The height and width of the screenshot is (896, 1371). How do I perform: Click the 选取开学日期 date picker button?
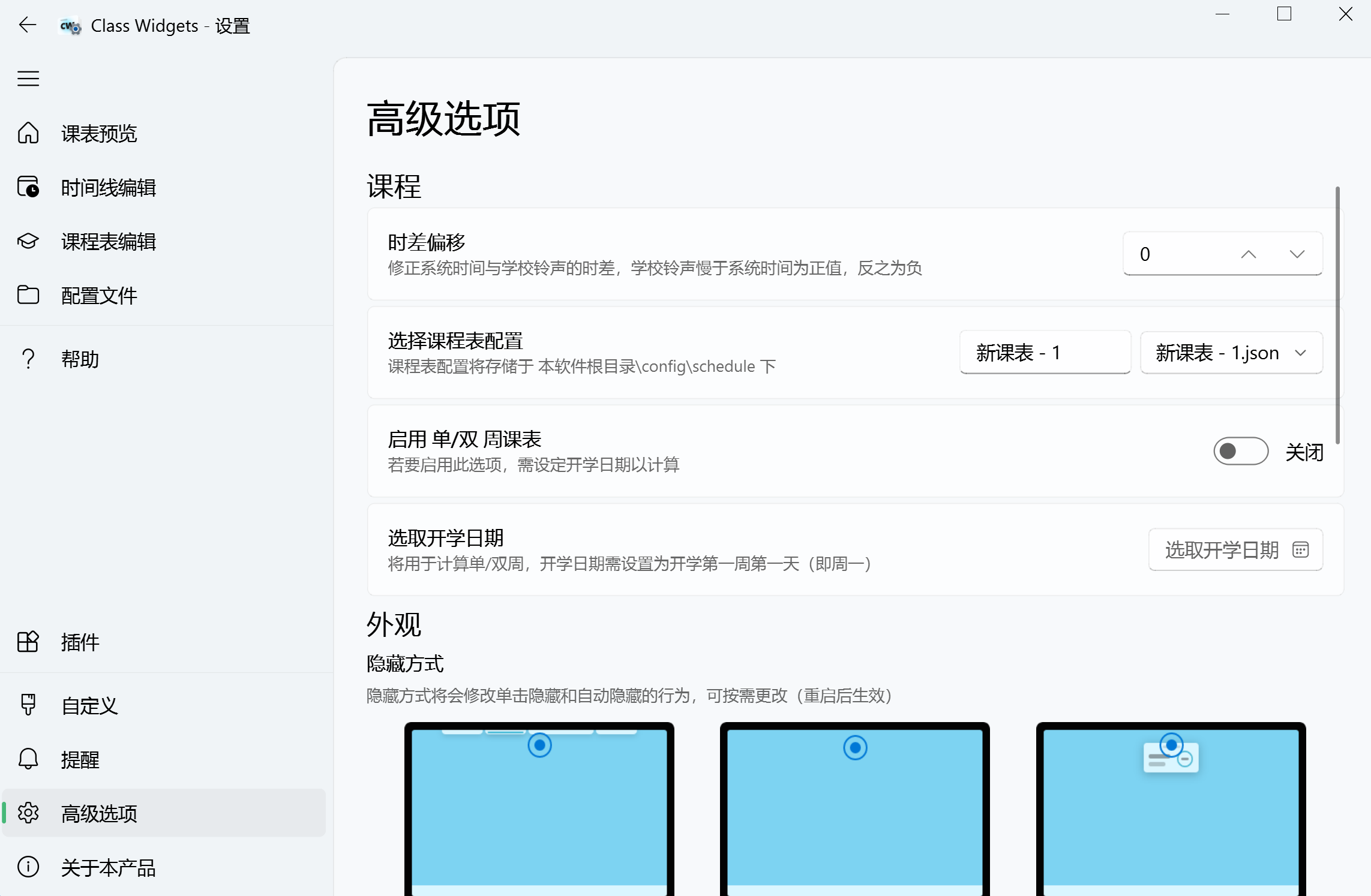click(1235, 549)
